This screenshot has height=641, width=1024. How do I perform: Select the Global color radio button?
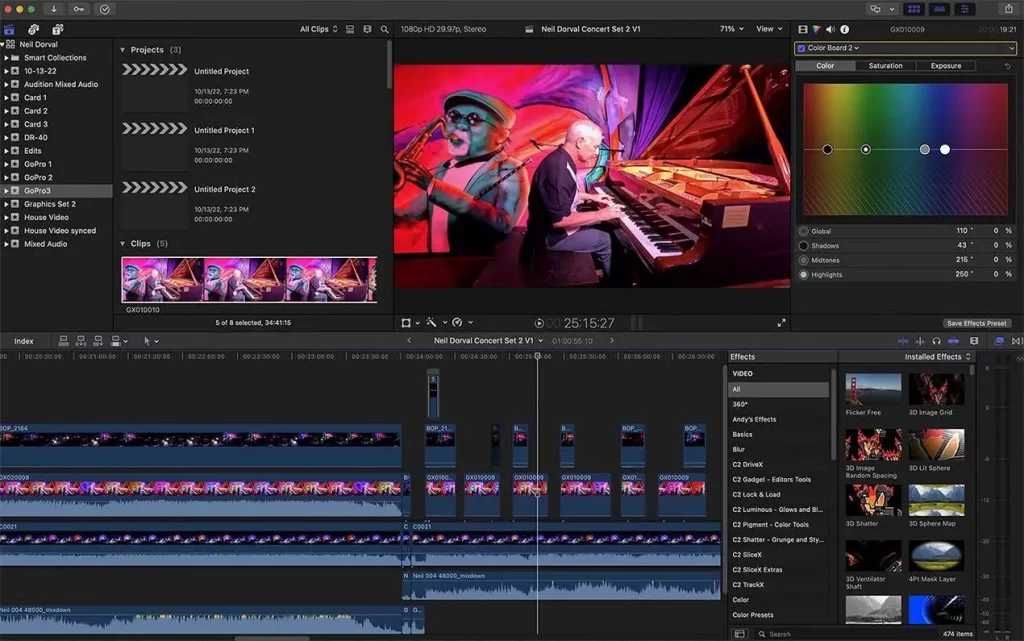point(804,231)
